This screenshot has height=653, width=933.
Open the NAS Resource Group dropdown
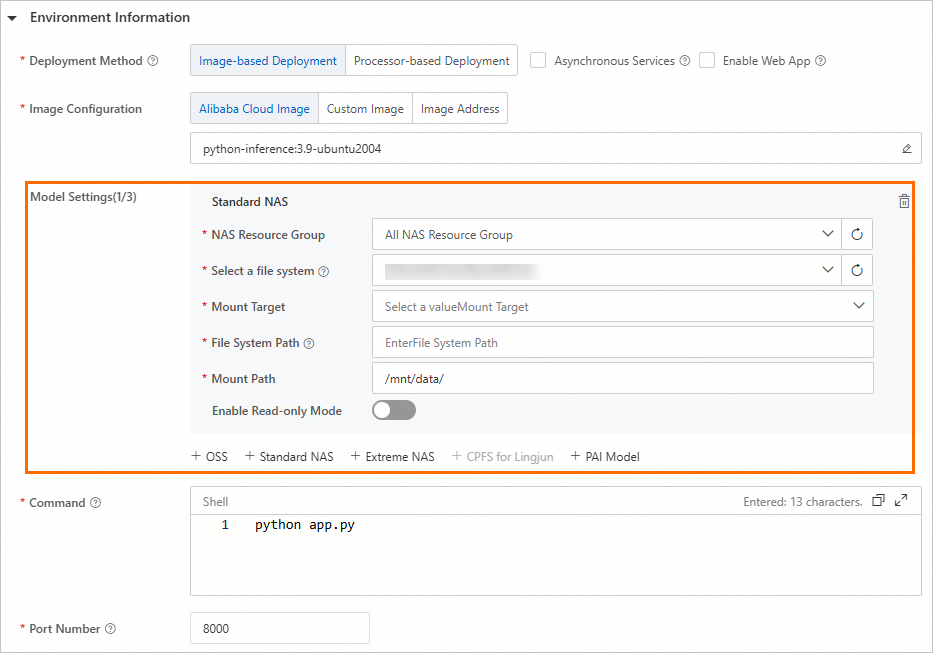click(607, 234)
